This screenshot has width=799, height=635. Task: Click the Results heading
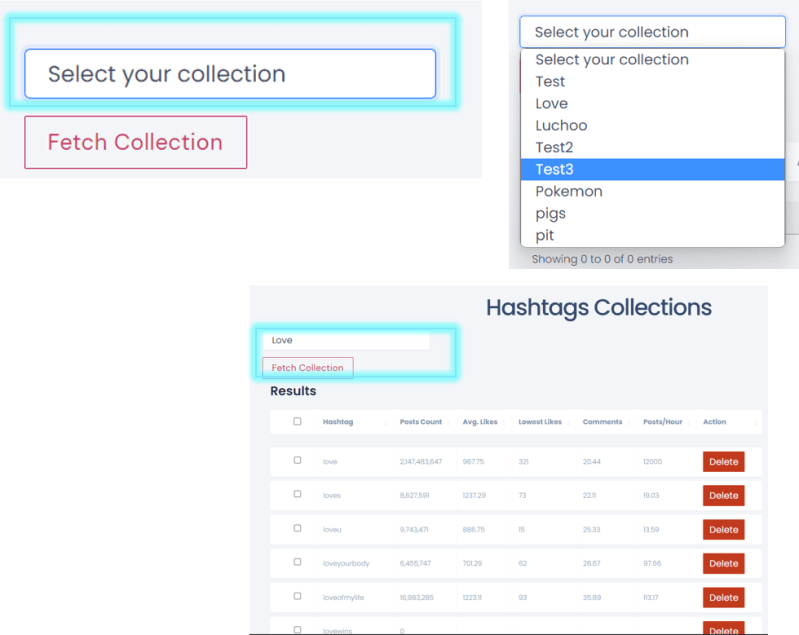pos(293,391)
